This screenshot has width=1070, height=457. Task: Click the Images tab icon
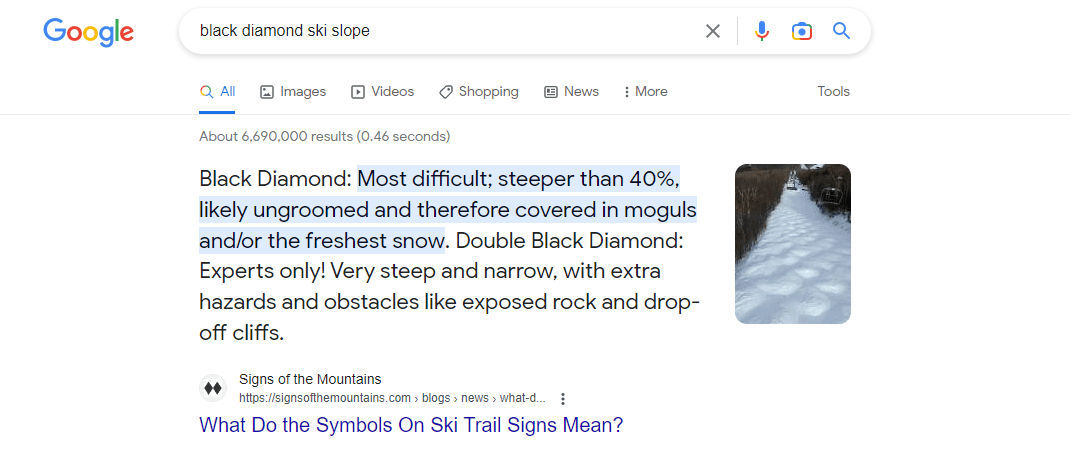[267, 92]
